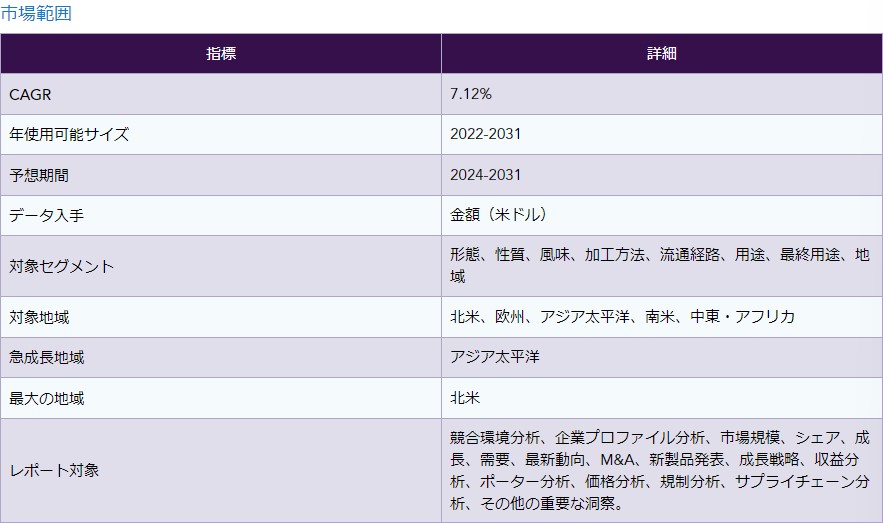
Task: Select the regions list starting 北米、欧州
Action: (x=622, y=316)
